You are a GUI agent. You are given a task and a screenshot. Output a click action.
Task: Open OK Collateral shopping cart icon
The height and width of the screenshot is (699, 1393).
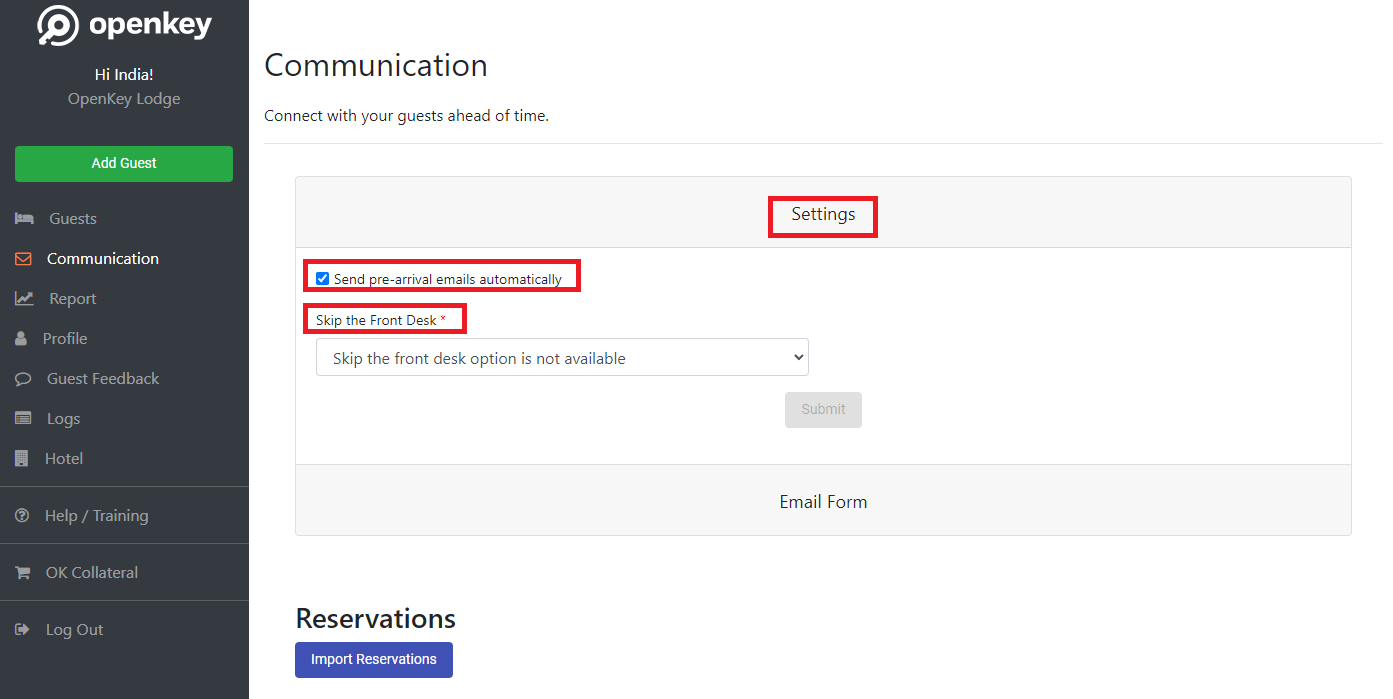[22, 572]
